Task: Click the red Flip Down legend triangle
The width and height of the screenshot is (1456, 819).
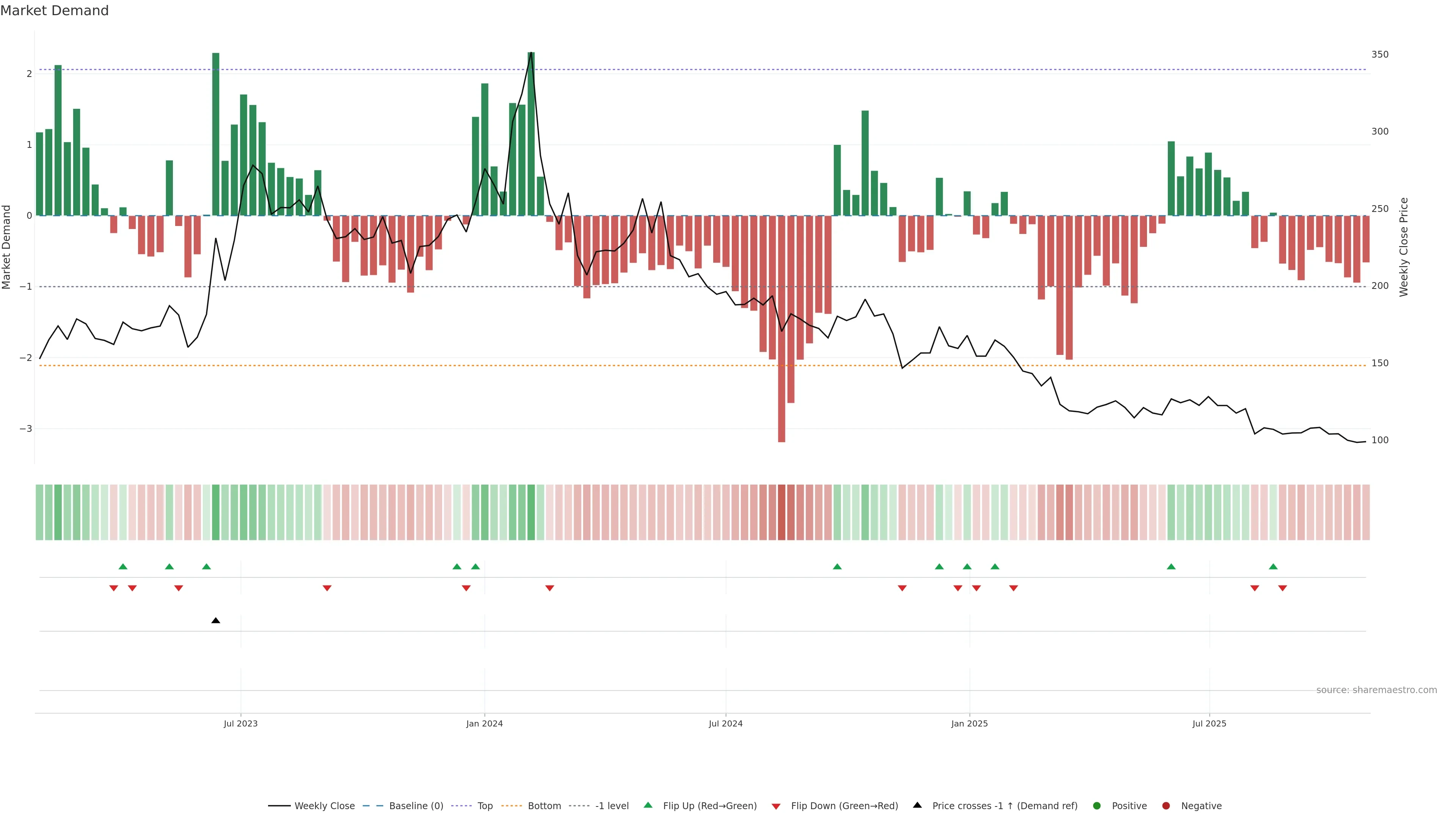Action: [x=776, y=806]
